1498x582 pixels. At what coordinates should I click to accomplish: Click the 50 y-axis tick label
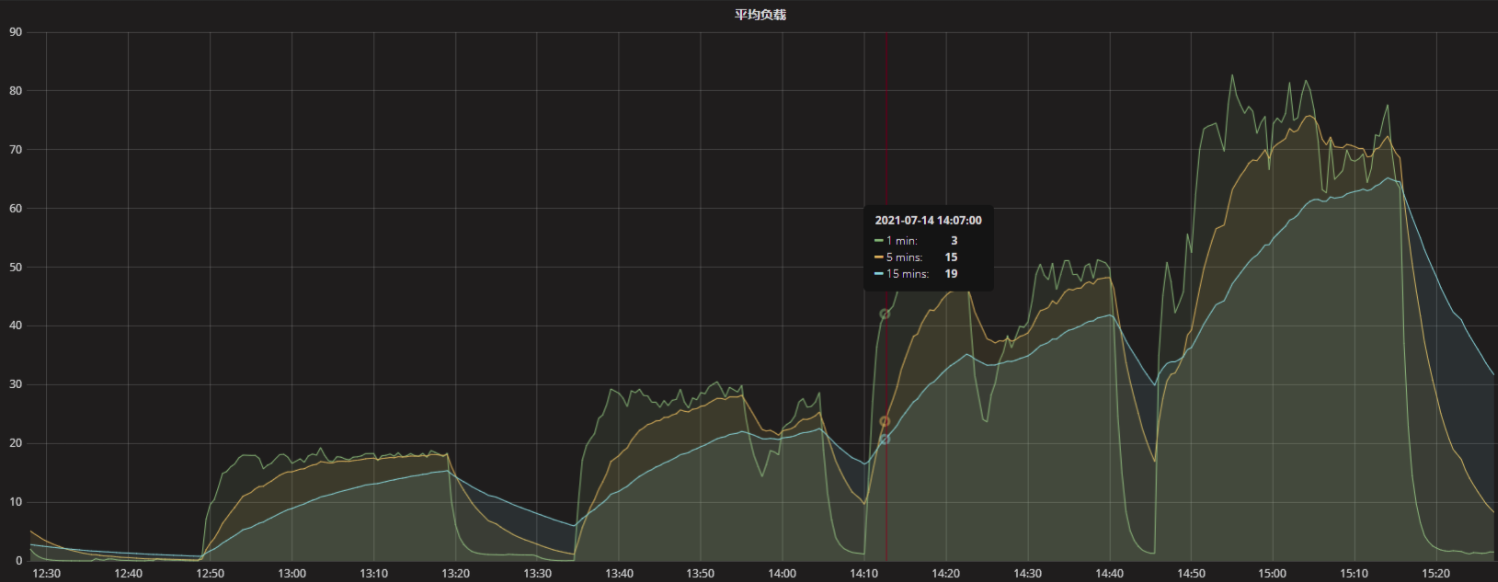(x=15, y=267)
